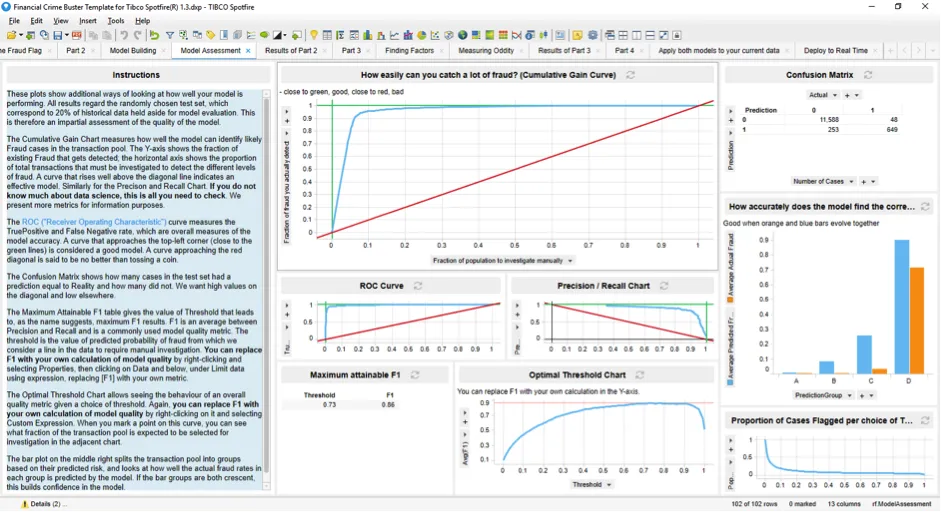Open dropdown arrow next to open folder
Screen dimensions: 941x512
coord(21,35)
